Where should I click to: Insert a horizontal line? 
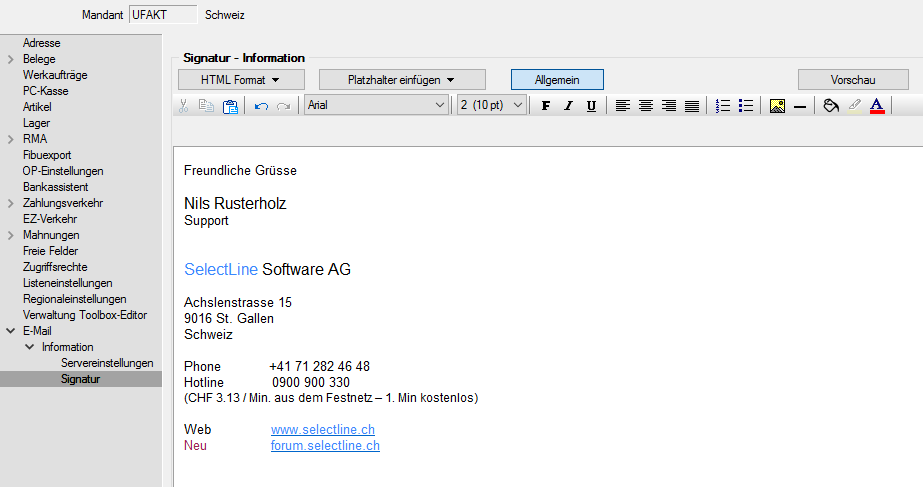coord(800,107)
